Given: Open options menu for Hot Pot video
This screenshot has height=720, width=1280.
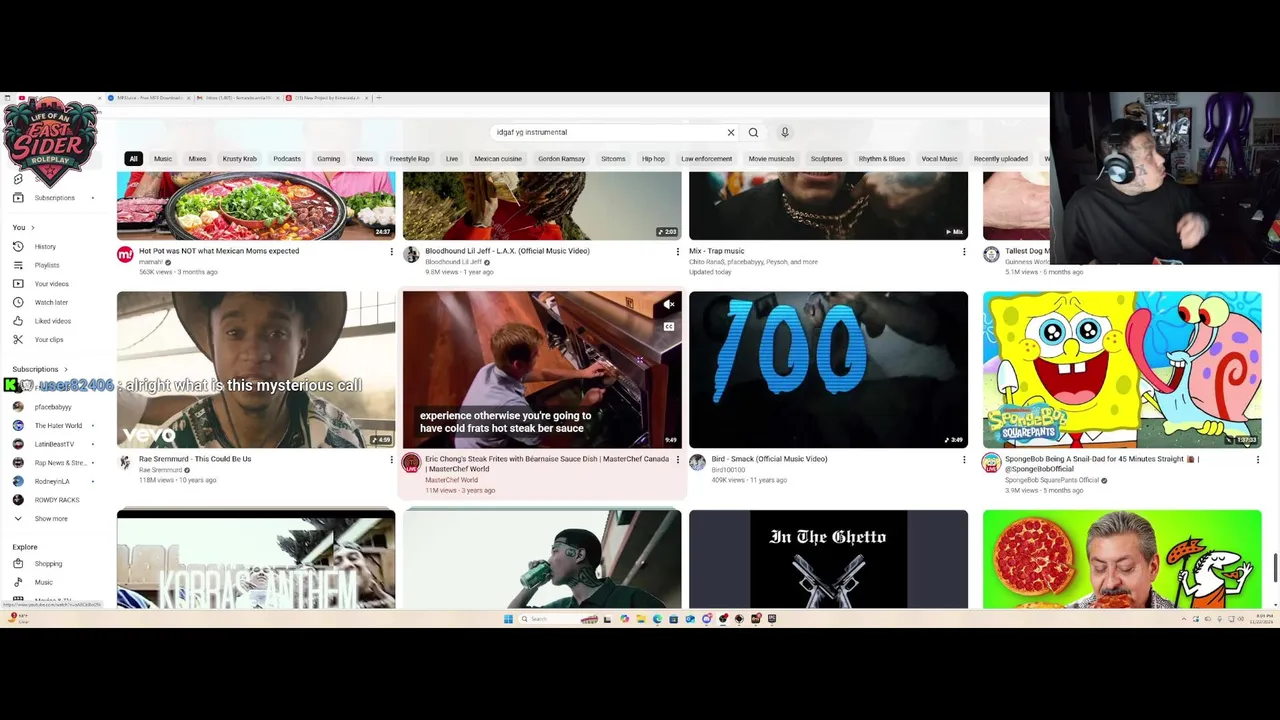Looking at the screenshot, I should (391, 252).
